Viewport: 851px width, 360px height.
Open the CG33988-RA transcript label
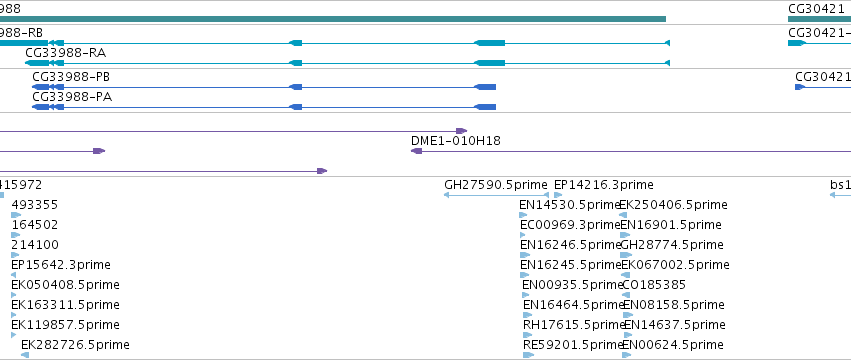point(66,53)
